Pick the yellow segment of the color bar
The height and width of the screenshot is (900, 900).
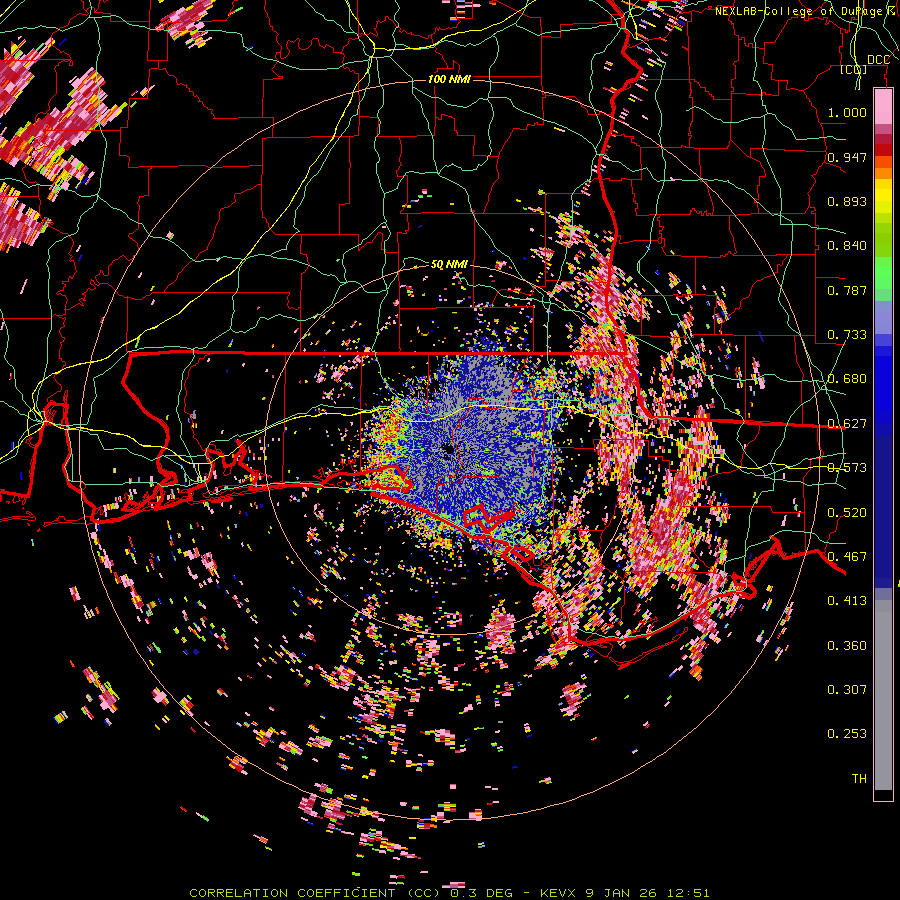point(883,197)
